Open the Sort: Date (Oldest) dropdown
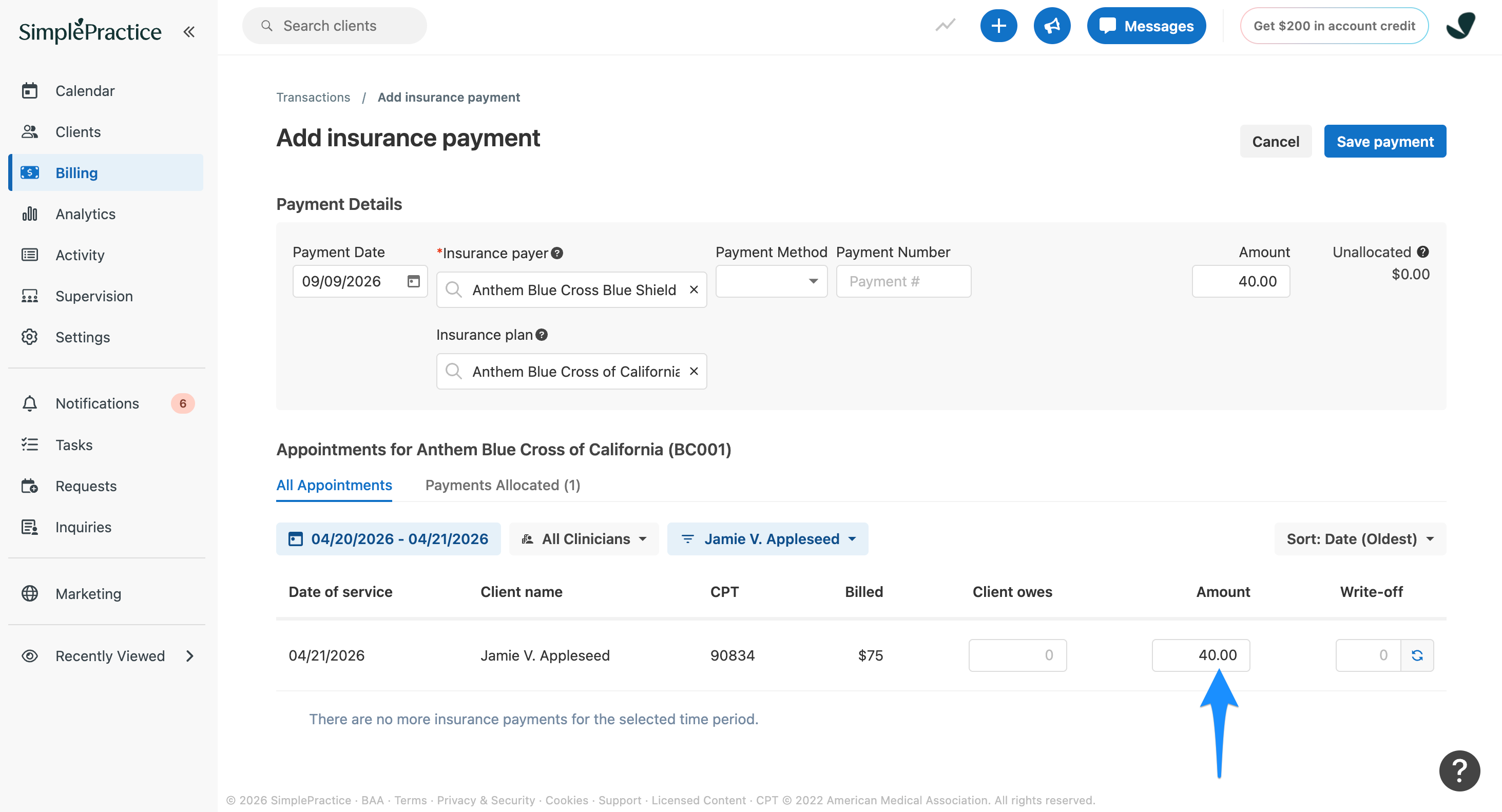The width and height of the screenshot is (1502, 812). [1360, 538]
